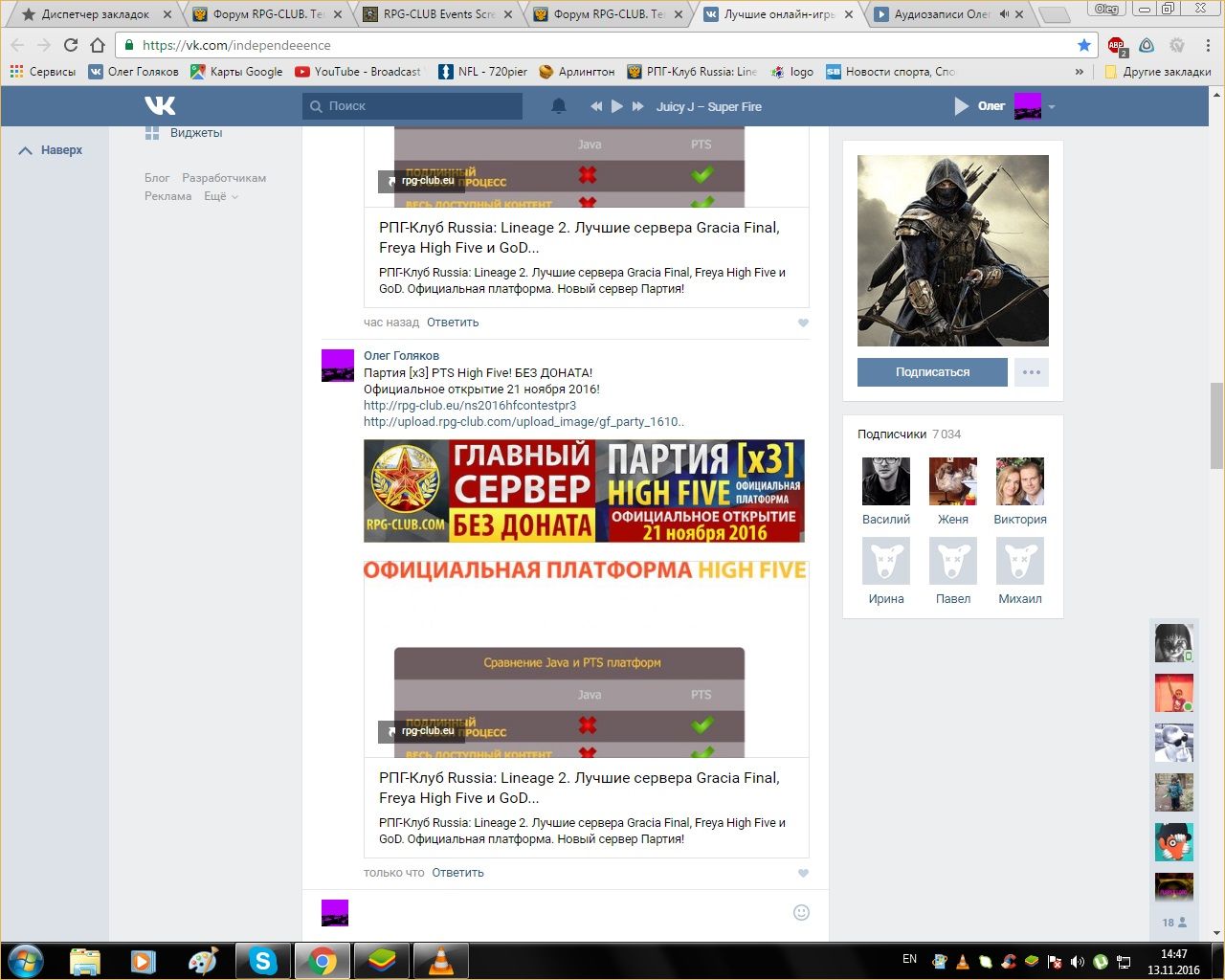Click Ответить under the только что post
The image size is (1225, 980).
[x=457, y=873]
